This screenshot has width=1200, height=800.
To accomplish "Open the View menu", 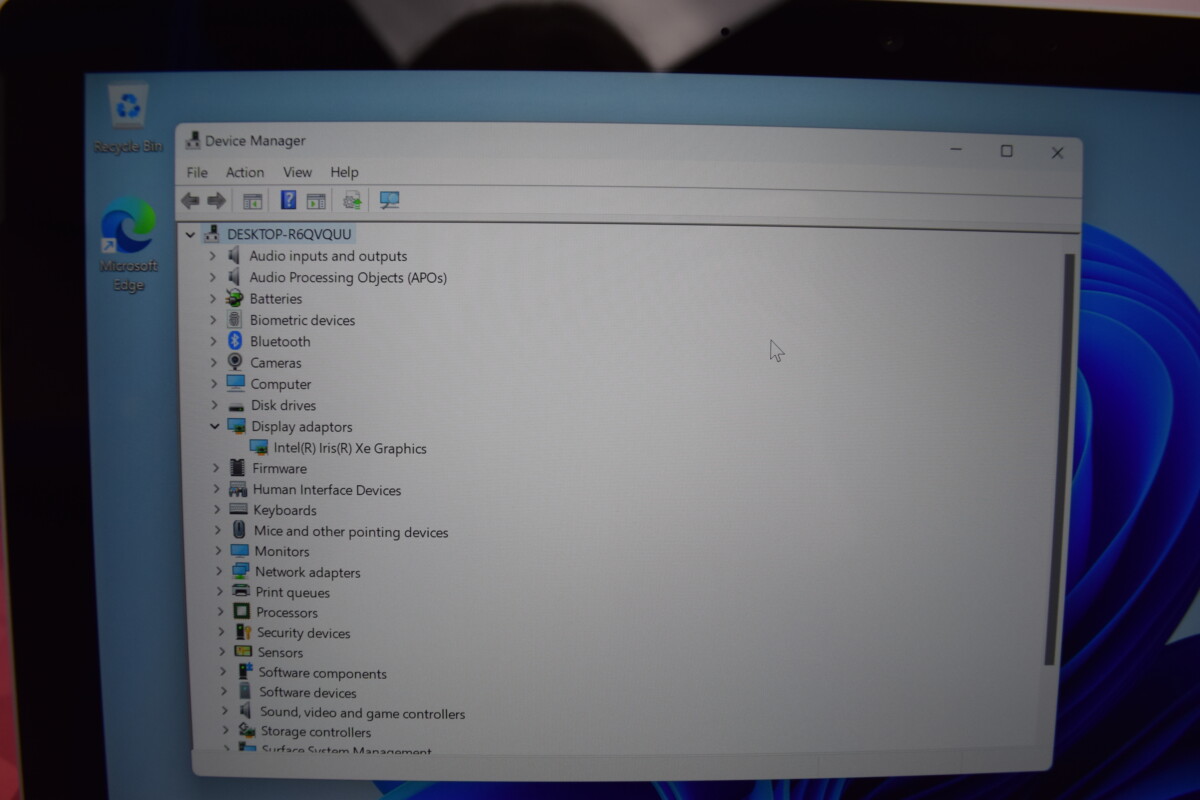I will (297, 172).
